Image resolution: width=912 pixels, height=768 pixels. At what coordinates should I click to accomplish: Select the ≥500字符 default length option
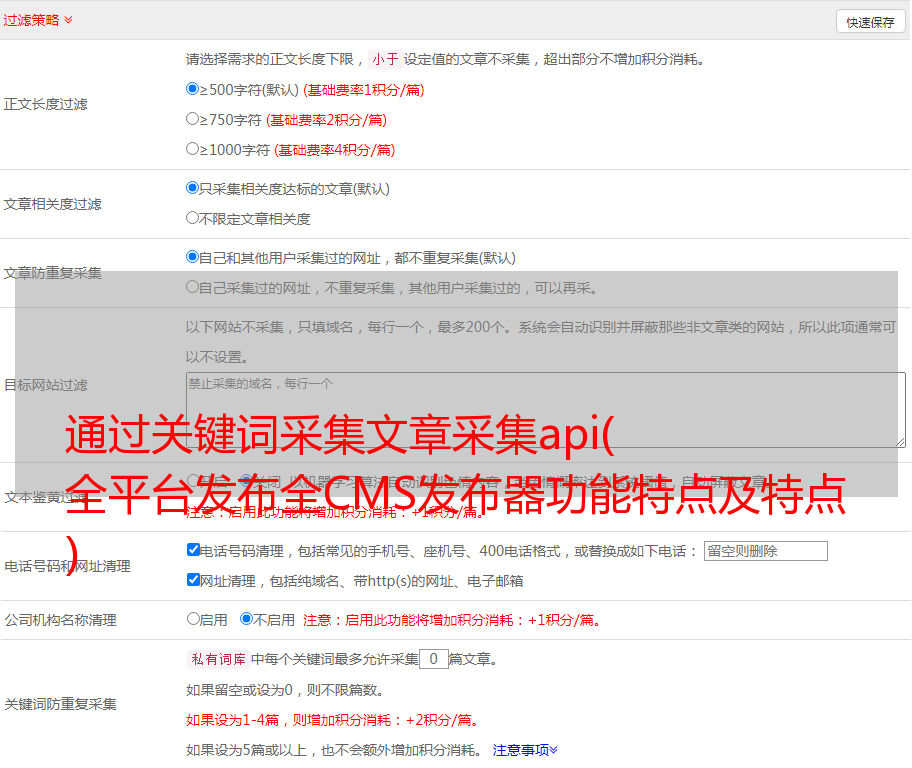point(193,89)
